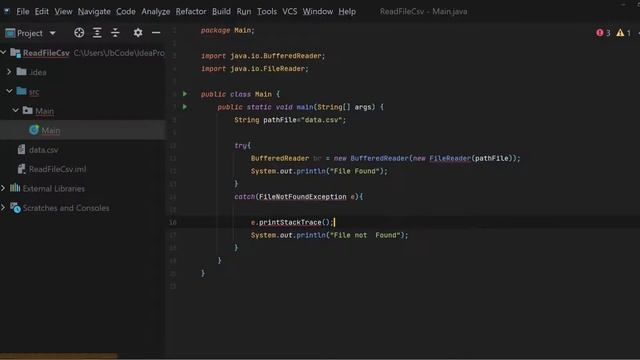The image size is (640, 360).
Task: Select the ReadFileCsv project root
Action: click(46, 53)
